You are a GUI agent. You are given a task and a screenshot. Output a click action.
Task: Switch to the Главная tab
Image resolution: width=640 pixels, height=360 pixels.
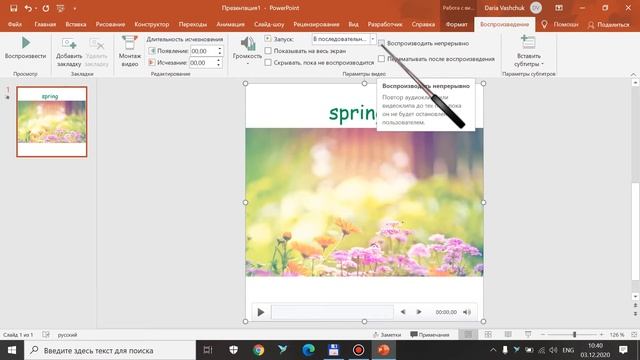coord(45,24)
